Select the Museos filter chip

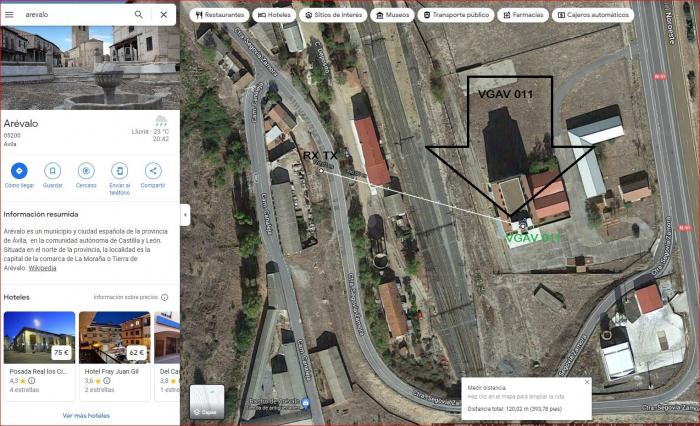[392, 15]
